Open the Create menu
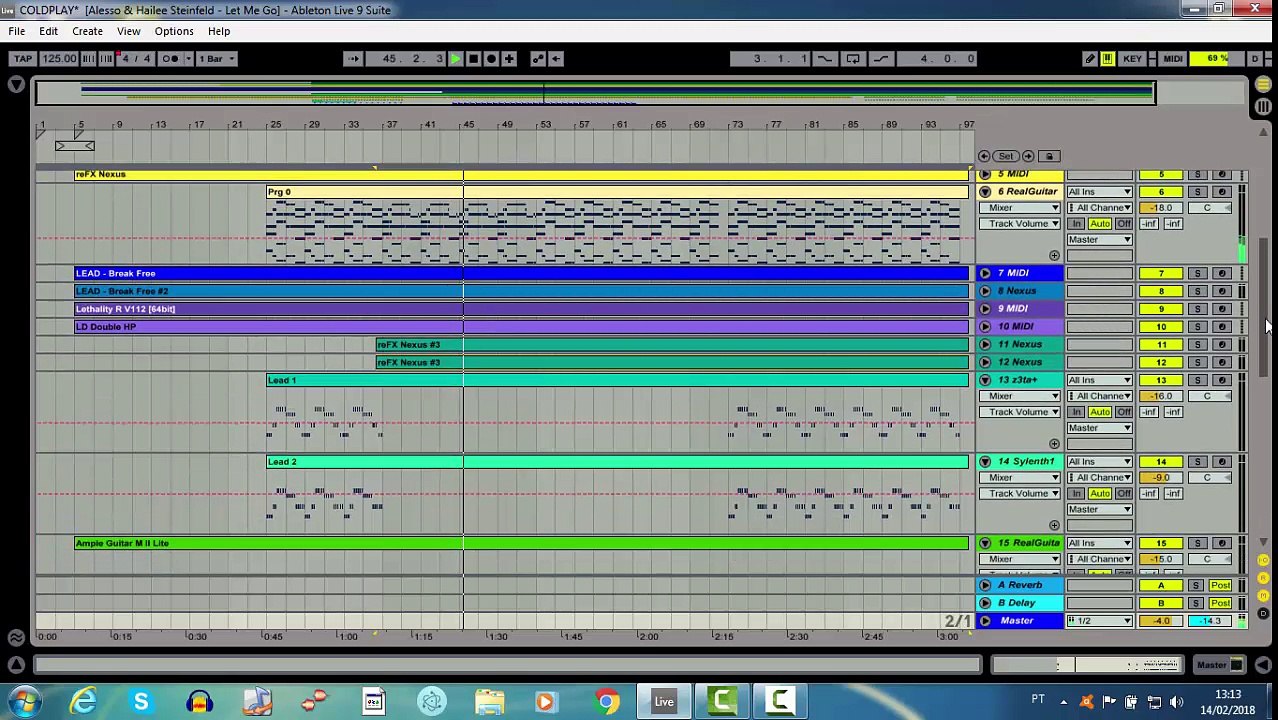1278x720 pixels. pyautogui.click(x=87, y=31)
